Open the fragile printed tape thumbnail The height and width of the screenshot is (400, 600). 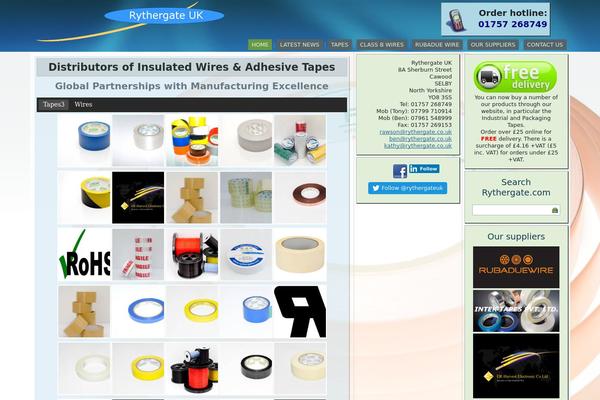pyautogui.click(x=138, y=255)
